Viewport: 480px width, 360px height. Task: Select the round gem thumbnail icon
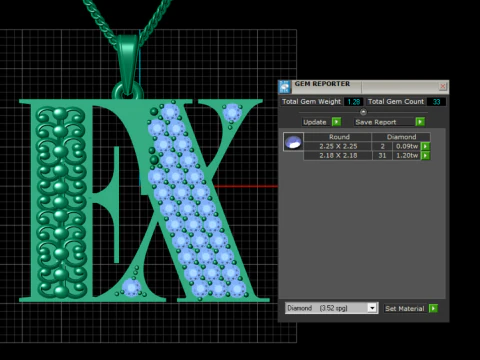point(293,142)
